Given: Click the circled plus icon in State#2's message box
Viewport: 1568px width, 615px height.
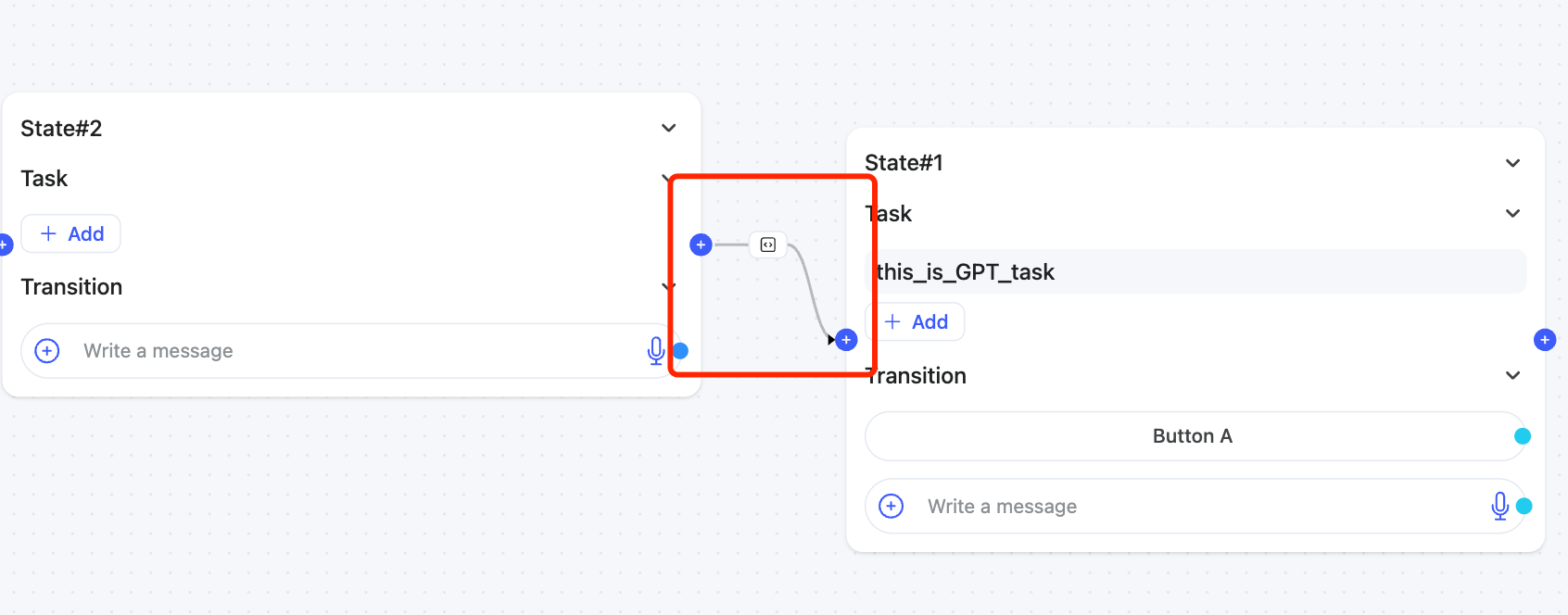Looking at the screenshot, I should click(47, 351).
